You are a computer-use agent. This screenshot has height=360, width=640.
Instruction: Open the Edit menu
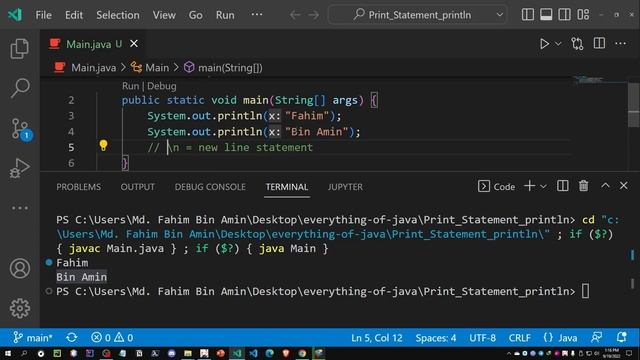point(74,15)
